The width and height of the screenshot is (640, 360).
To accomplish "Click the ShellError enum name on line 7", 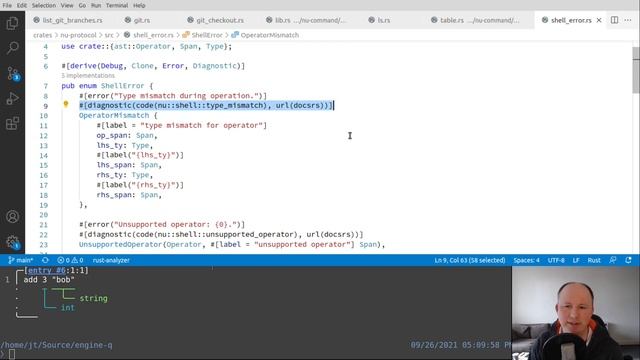I will [x=122, y=86].
